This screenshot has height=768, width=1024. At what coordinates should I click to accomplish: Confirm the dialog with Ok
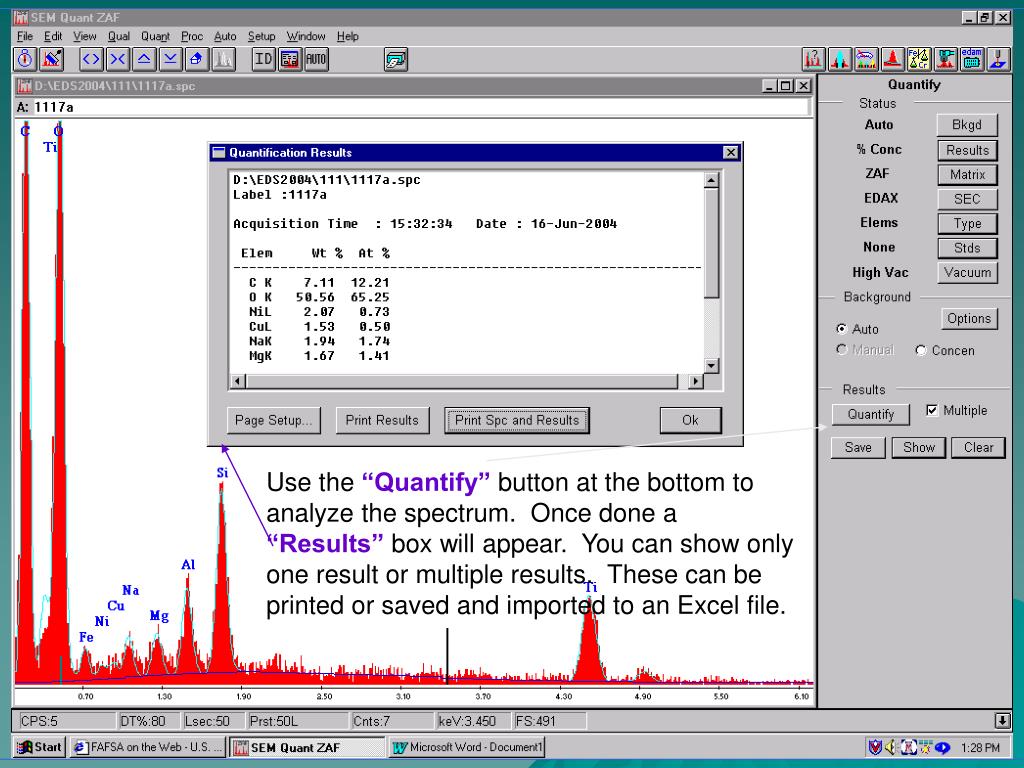tap(690, 421)
